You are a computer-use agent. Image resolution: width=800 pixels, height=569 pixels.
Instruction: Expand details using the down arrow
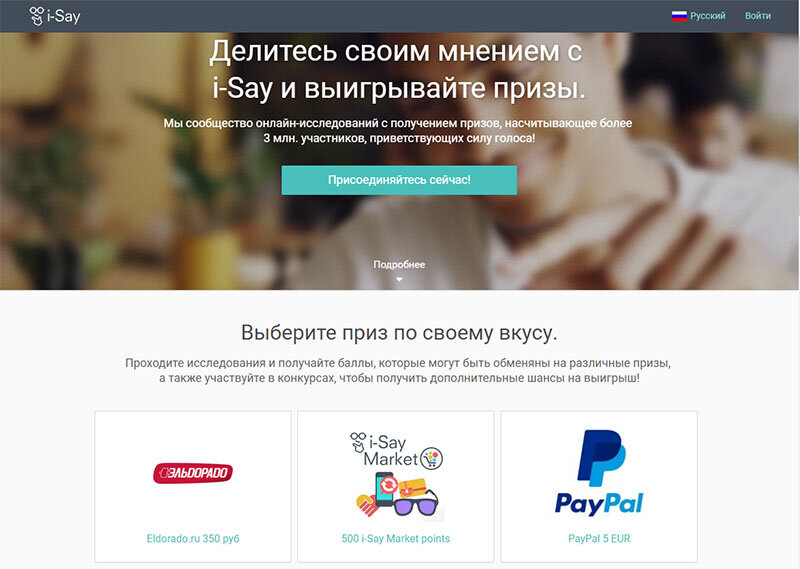(x=399, y=279)
